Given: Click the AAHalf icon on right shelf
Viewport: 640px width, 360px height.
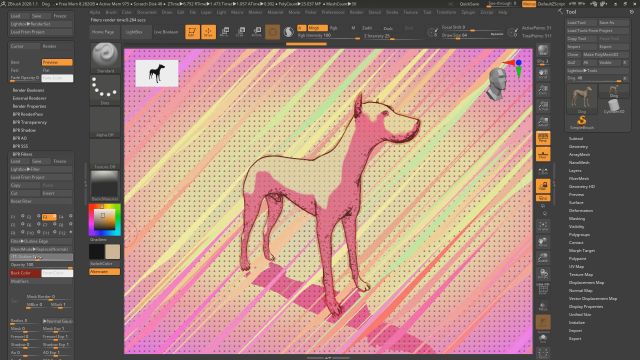Looking at the screenshot, I should pyautogui.click(x=543, y=122).
